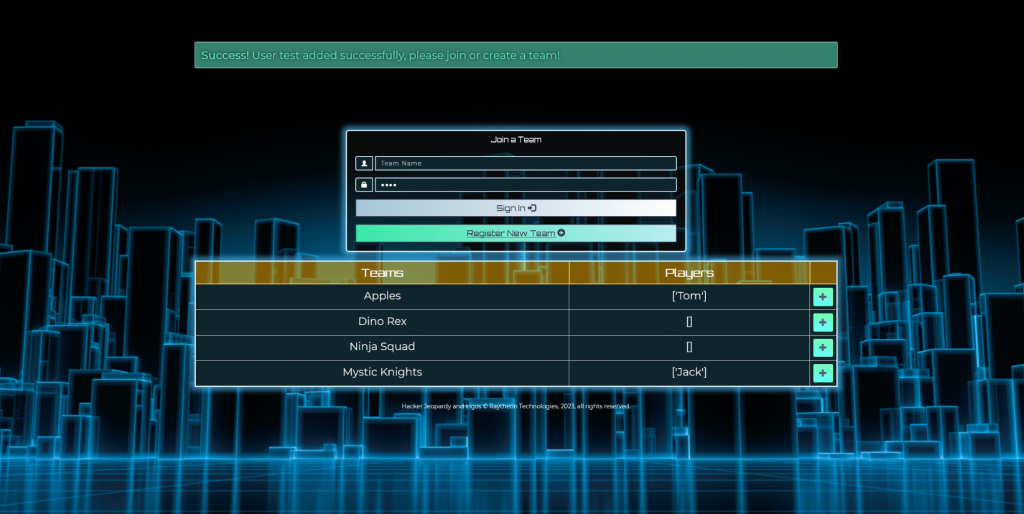
Task: Pick the Mystic Knights team name
Action: [x=382, y=372]
